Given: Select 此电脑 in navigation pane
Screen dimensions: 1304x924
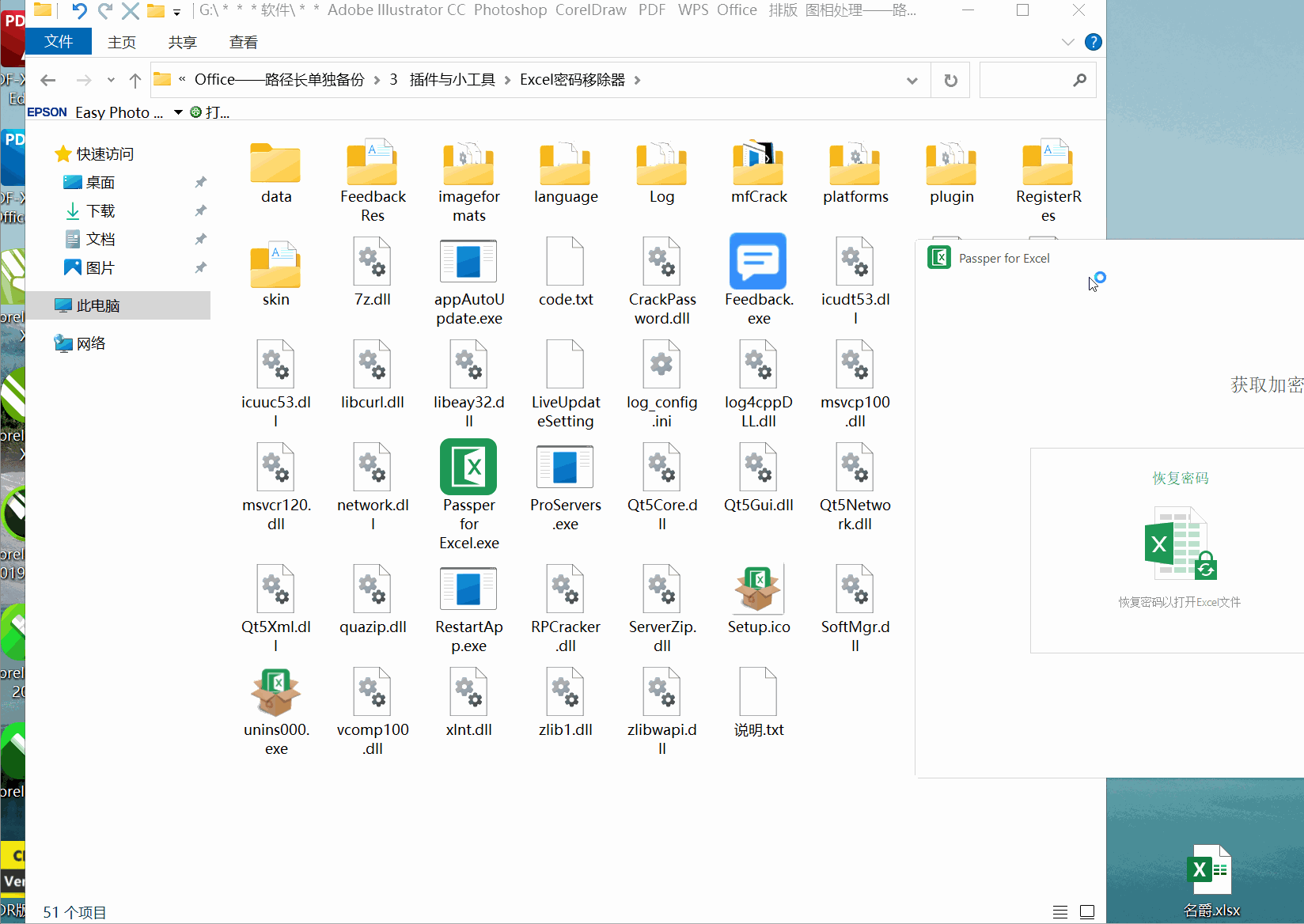Looking at the screenshot, I should click(x=118, y=305).
